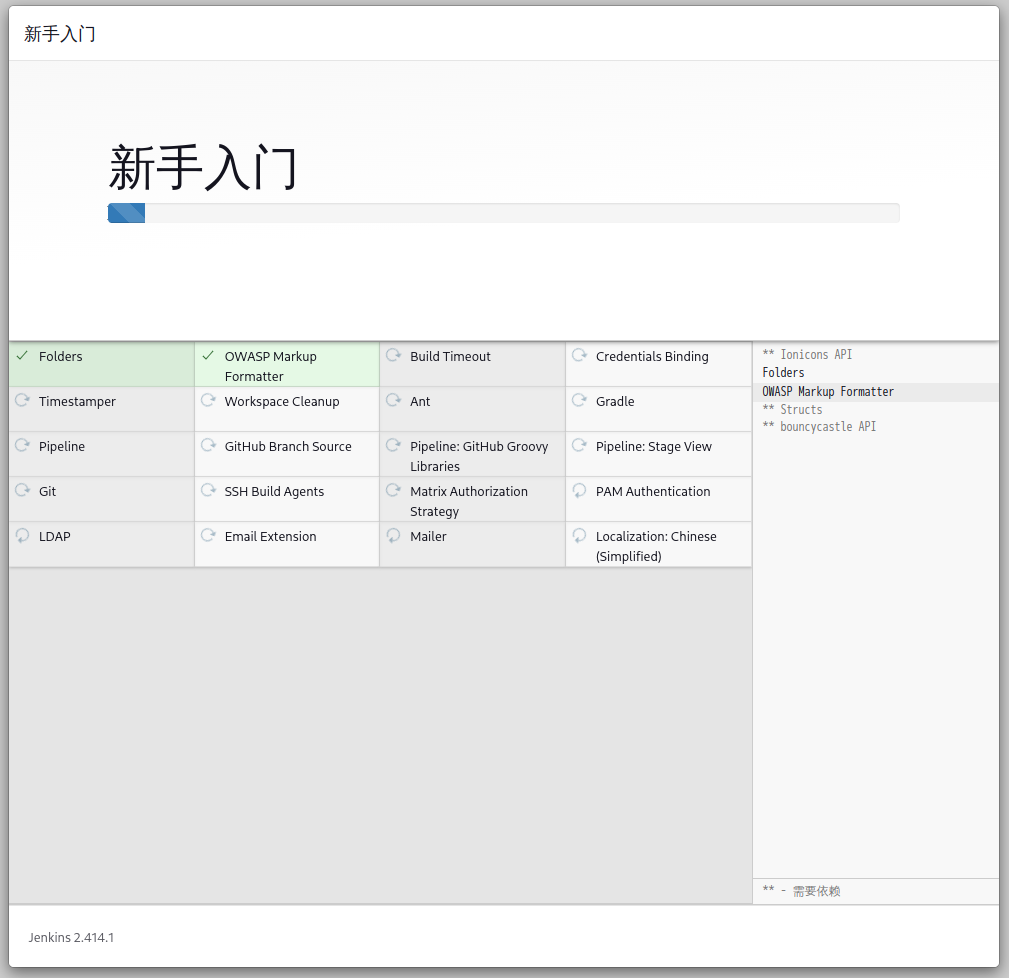Click the pending spinner icon for Build Timeout

click(393, 356)
